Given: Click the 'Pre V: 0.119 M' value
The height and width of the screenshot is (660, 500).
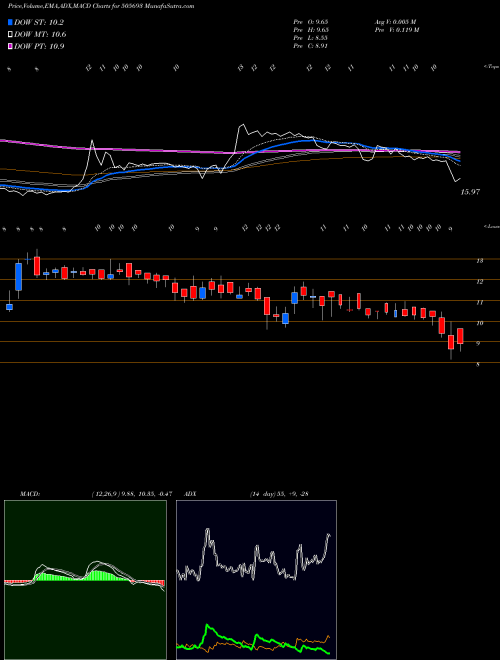Looking at the screenshot, I should pos(396,30).
